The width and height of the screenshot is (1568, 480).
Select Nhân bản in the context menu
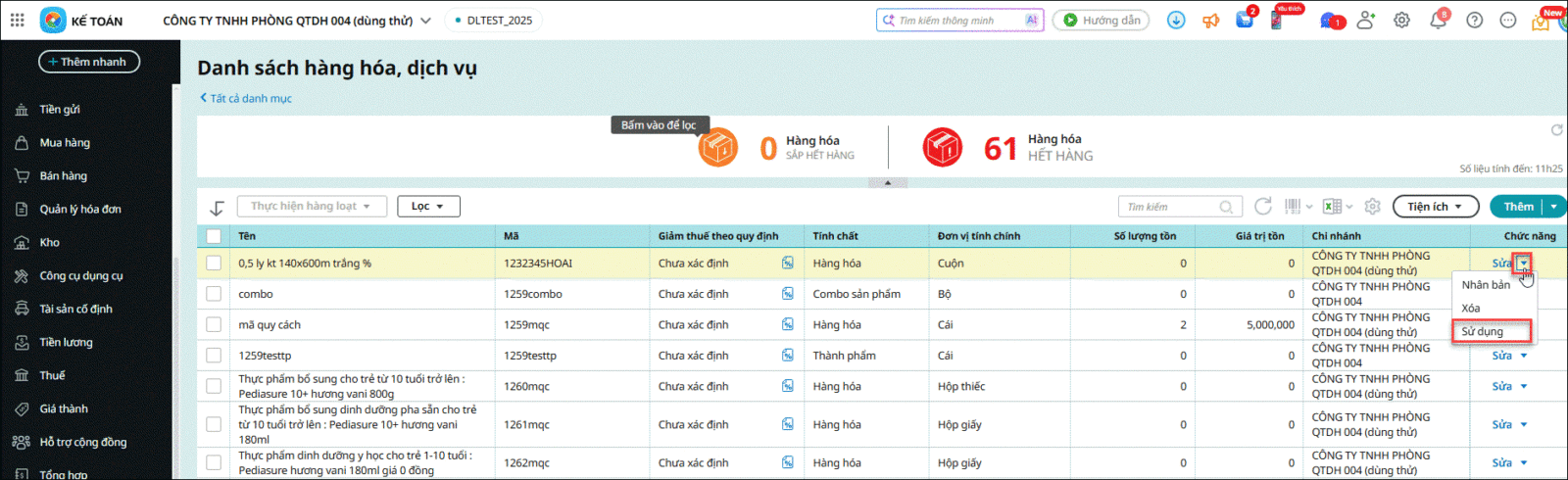point(1486,285)
